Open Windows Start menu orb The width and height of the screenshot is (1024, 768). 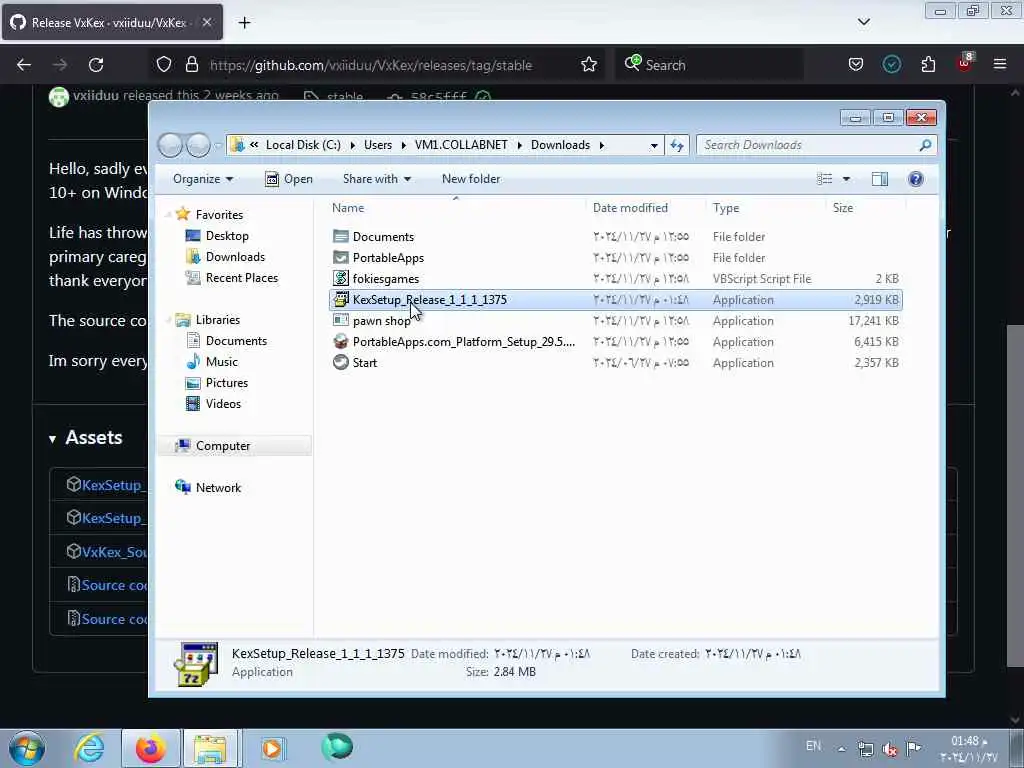pyautogui.click(x=27, y=748)
